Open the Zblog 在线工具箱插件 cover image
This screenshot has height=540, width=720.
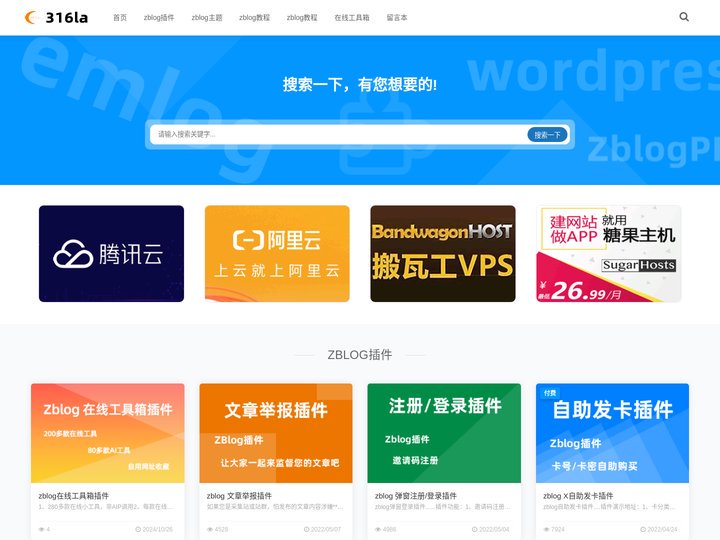click(107, 433)
